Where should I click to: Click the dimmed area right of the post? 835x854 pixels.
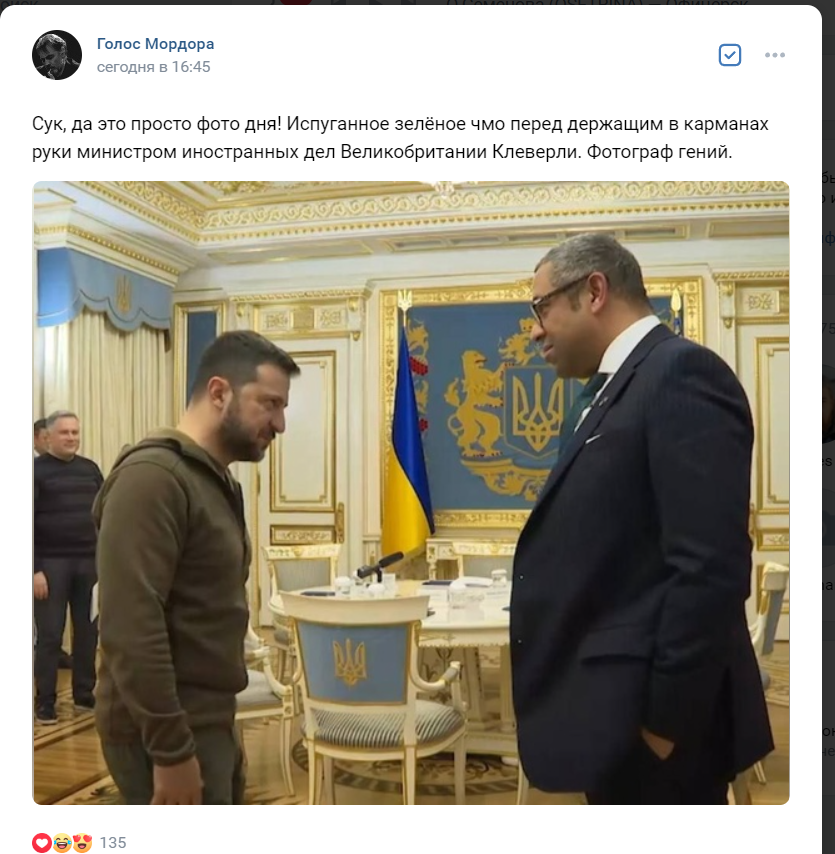click(x=828, y=436)
